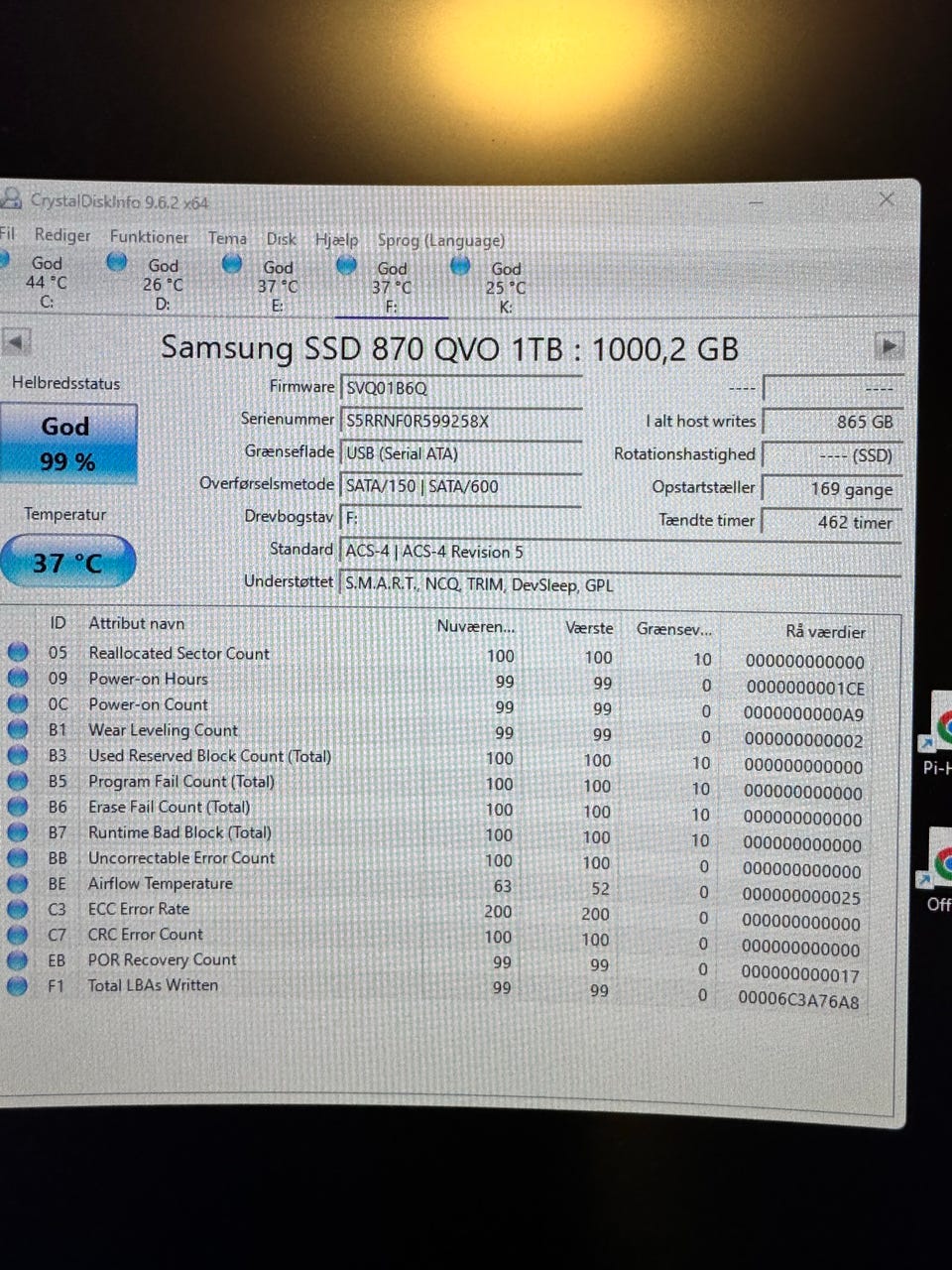This screenshot has width=952, height=1270.
Task: Click raw value 000000000025 for Airflow Temperature
Action: pos(802,897)
